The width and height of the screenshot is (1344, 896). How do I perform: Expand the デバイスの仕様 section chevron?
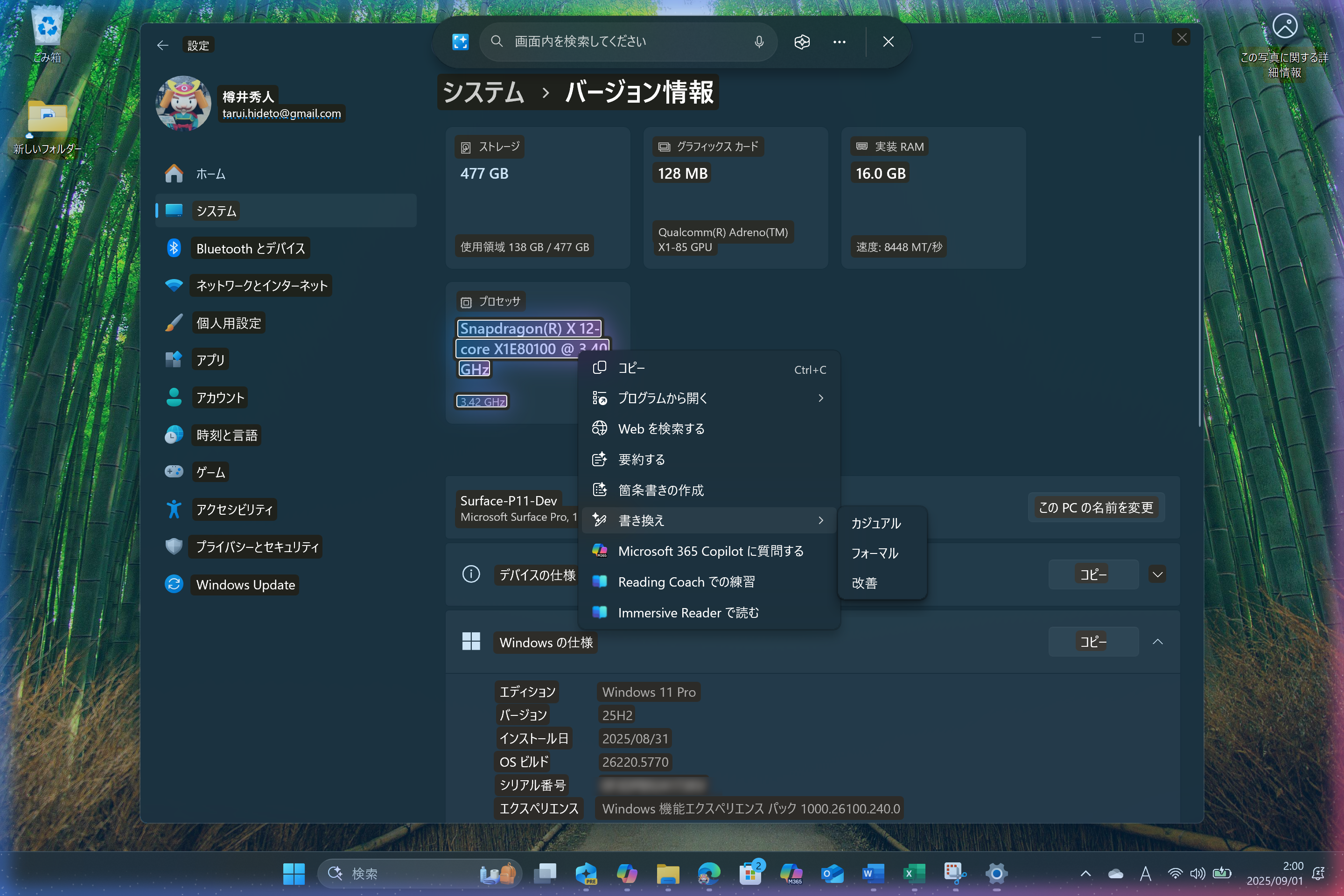(1157, 574)
